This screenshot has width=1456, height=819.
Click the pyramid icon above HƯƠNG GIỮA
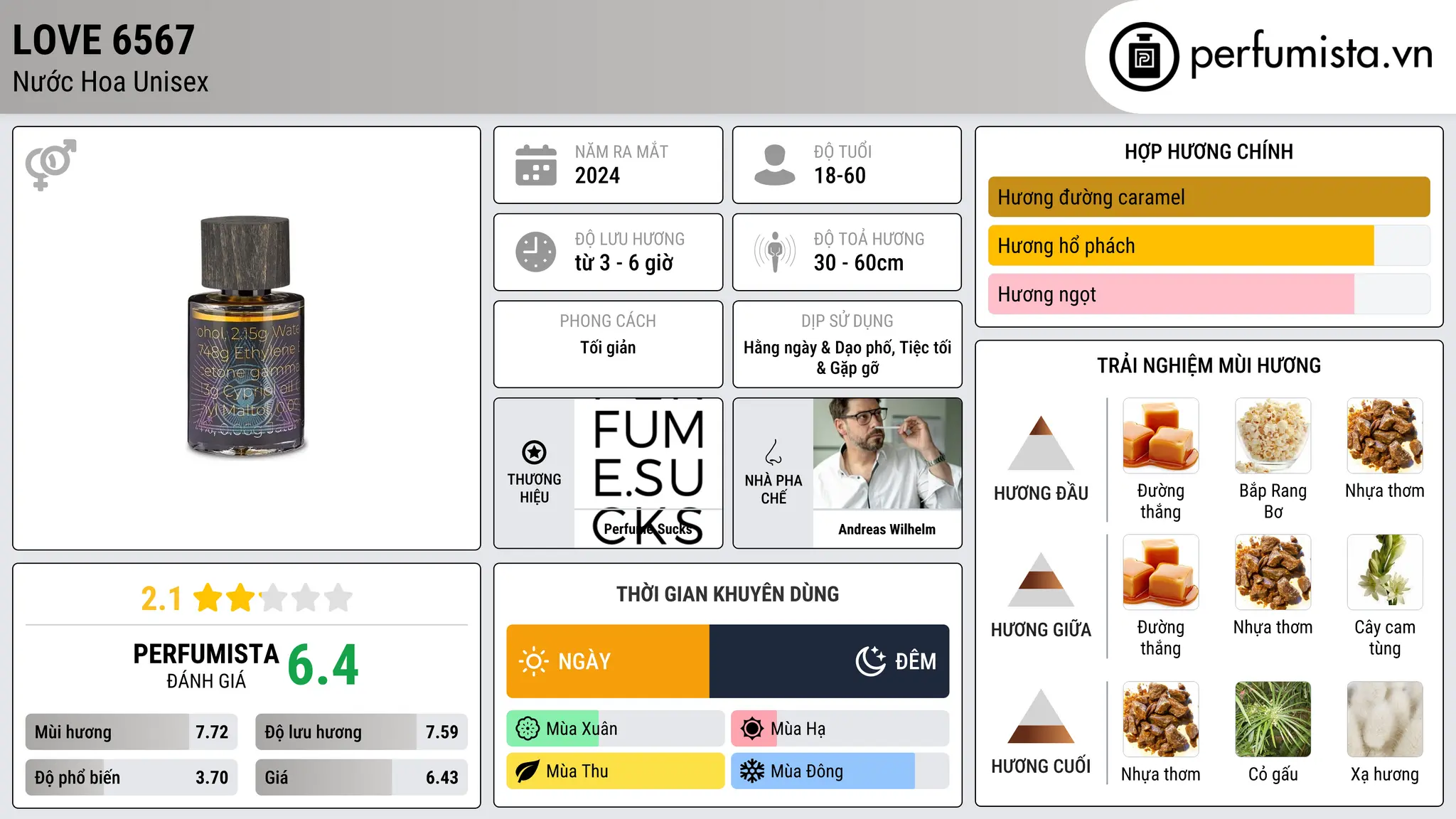(1041, 579)
